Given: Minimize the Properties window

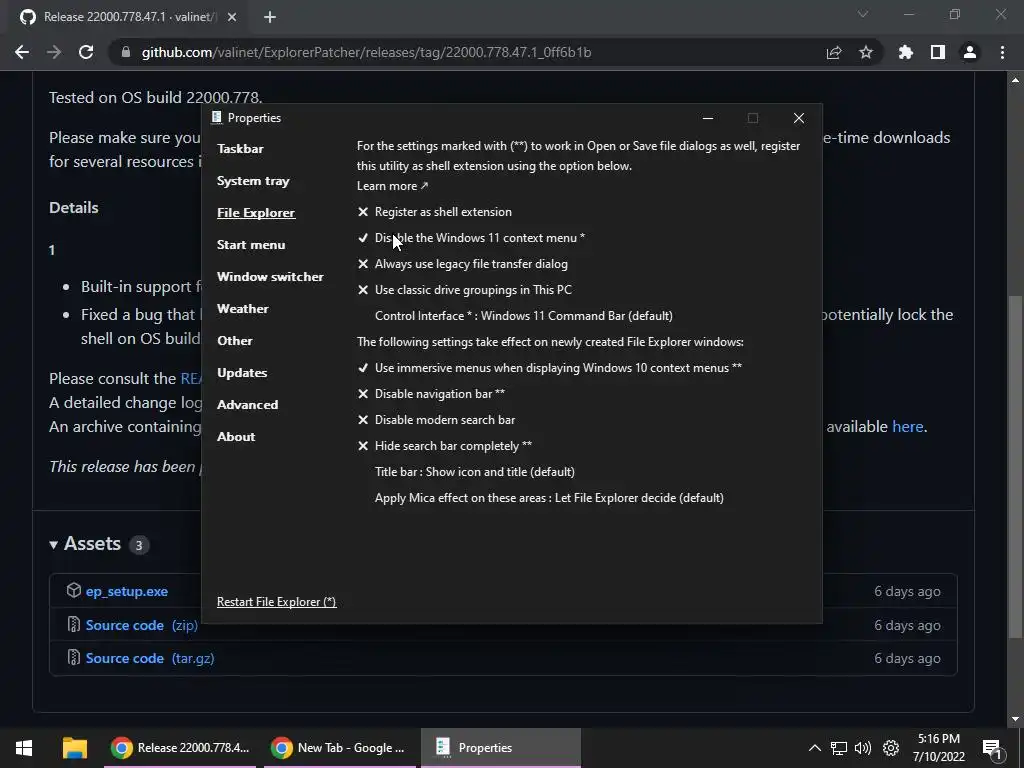Looking at the screenshot, I should (x=708, y=118).
